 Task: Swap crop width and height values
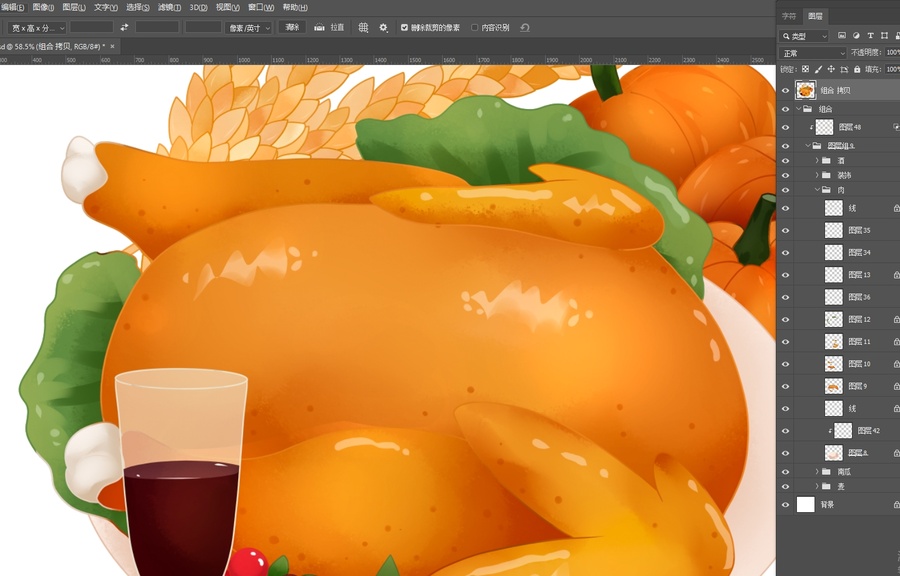[124, 28]
